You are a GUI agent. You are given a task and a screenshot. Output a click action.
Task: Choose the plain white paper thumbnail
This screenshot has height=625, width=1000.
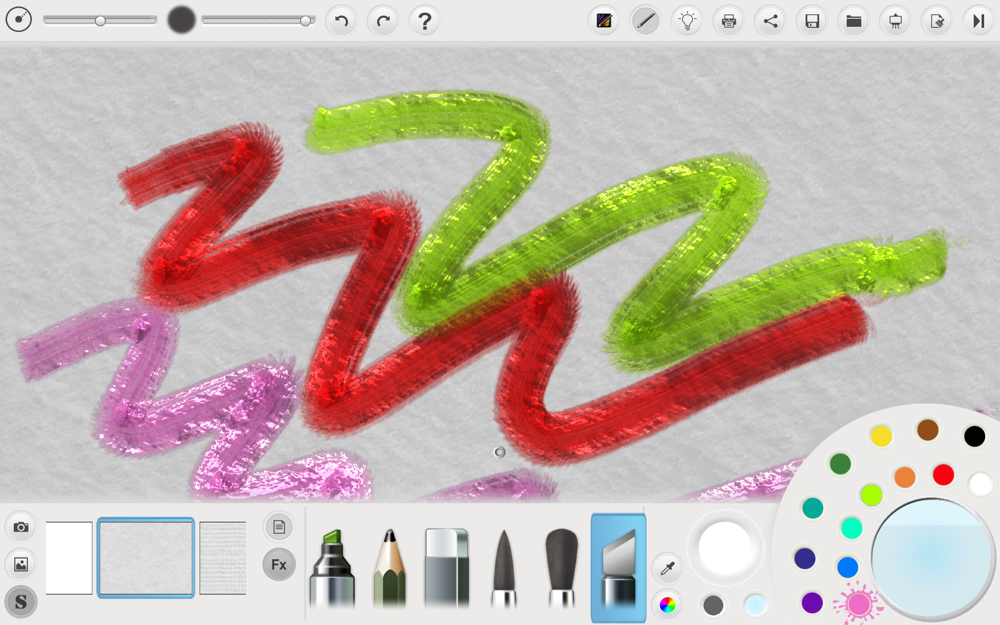tap(69, 558)
